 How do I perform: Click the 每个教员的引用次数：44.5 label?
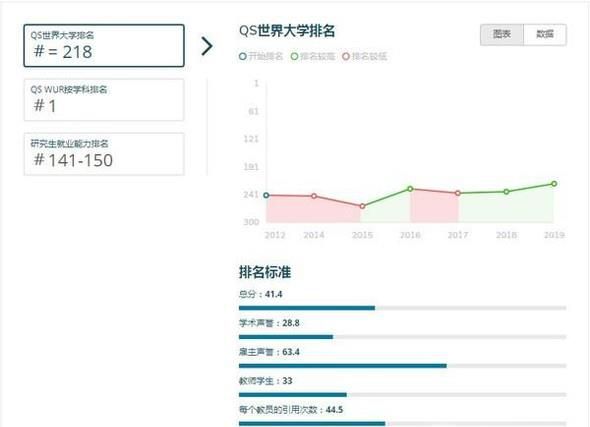291,410
